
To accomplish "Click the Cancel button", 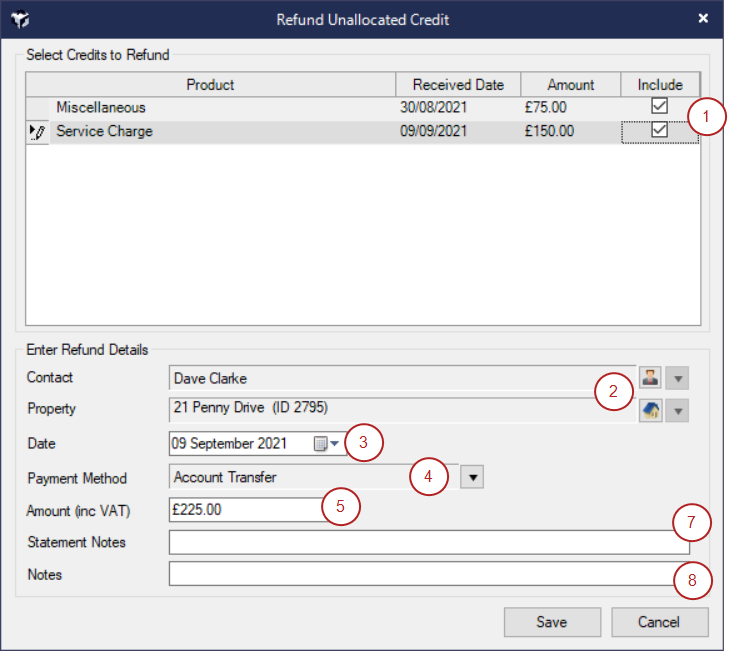I will pyautogui.click(x=659, y=622).
